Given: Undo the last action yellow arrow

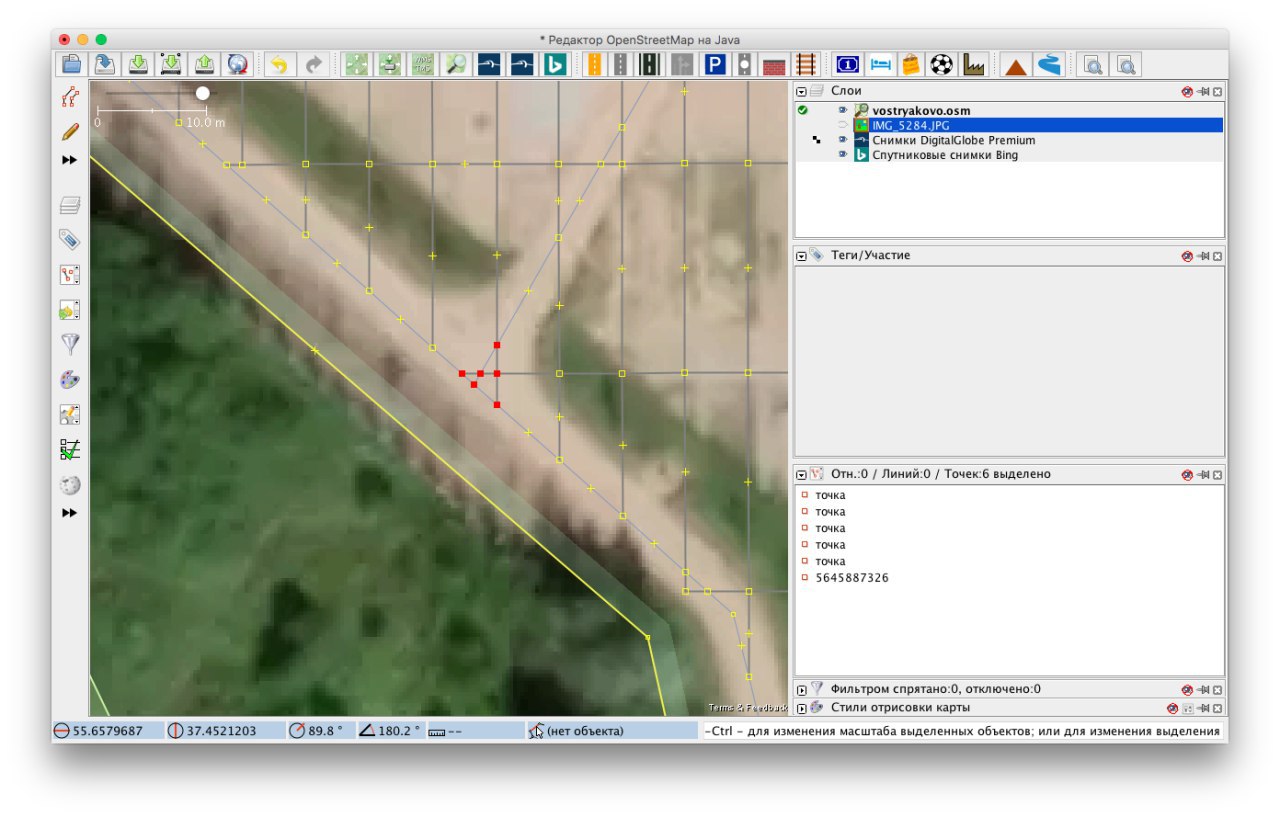Looking at the screenshot, I should [279, 65].
